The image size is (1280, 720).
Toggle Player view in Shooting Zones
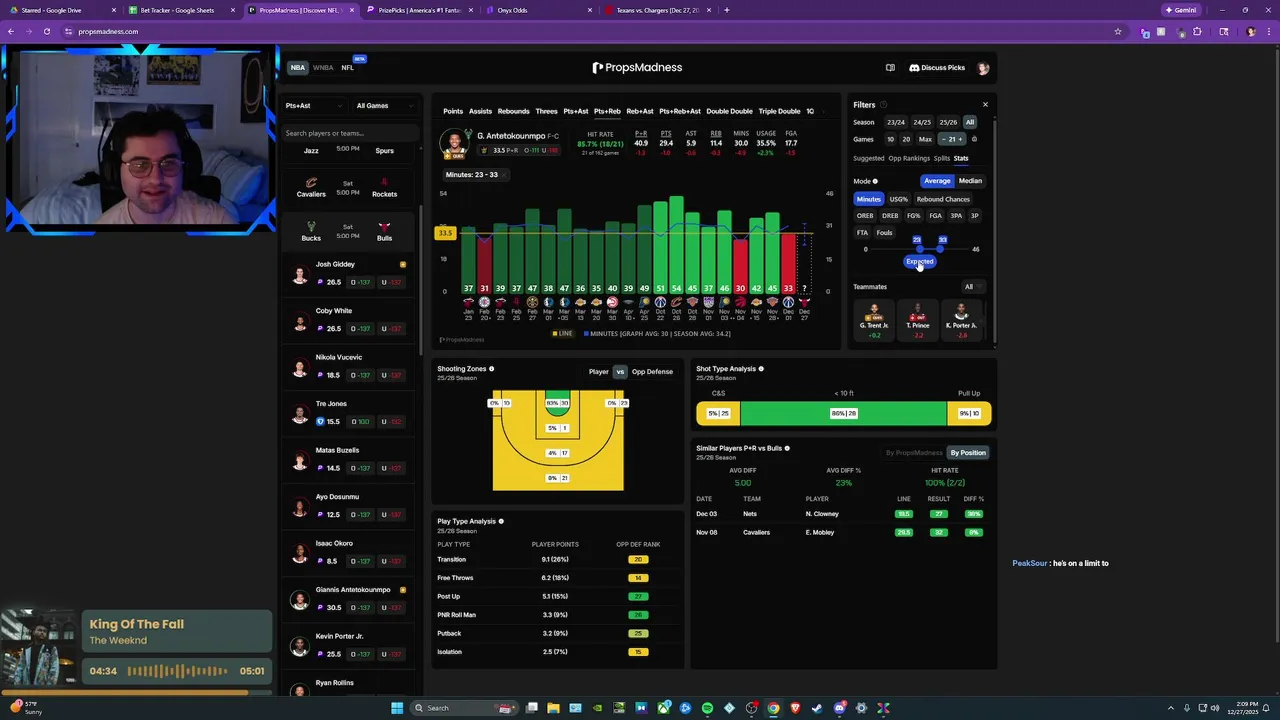(598, 372)
